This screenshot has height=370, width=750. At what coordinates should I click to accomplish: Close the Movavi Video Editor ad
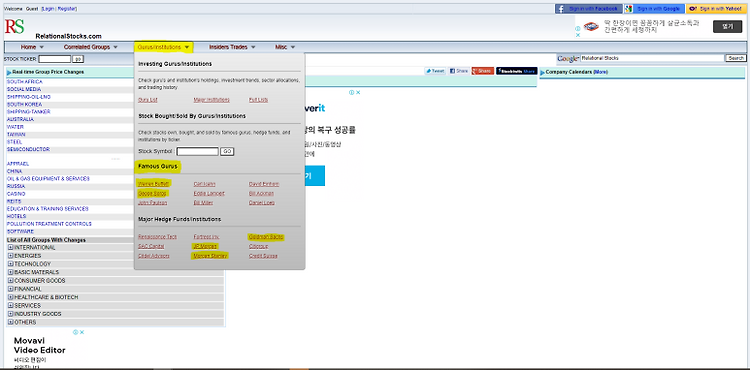tap(82, 332)
